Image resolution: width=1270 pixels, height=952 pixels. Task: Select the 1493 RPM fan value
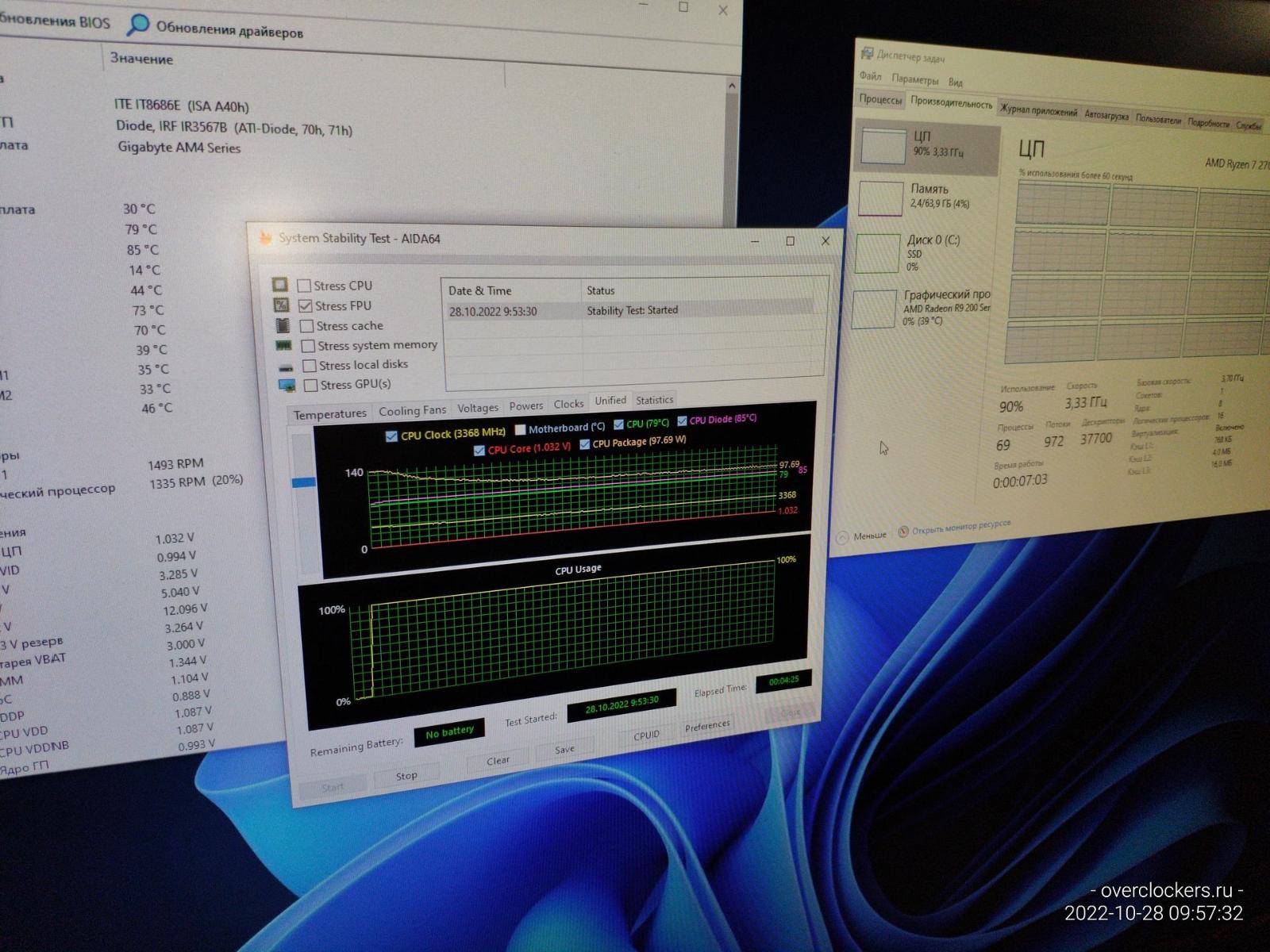(x=175, y=463)
